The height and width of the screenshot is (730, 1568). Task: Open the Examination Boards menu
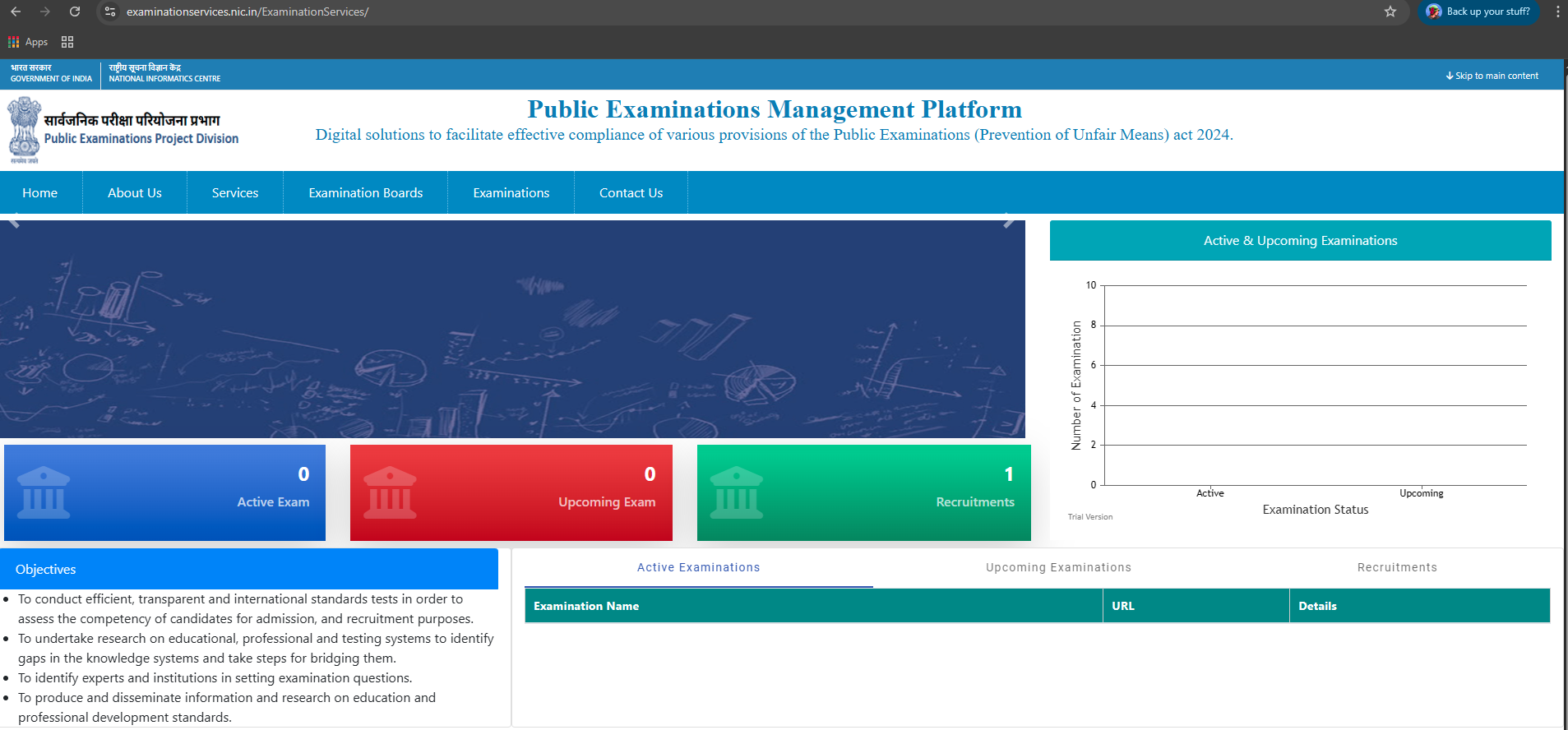click(x=366, y=193)
